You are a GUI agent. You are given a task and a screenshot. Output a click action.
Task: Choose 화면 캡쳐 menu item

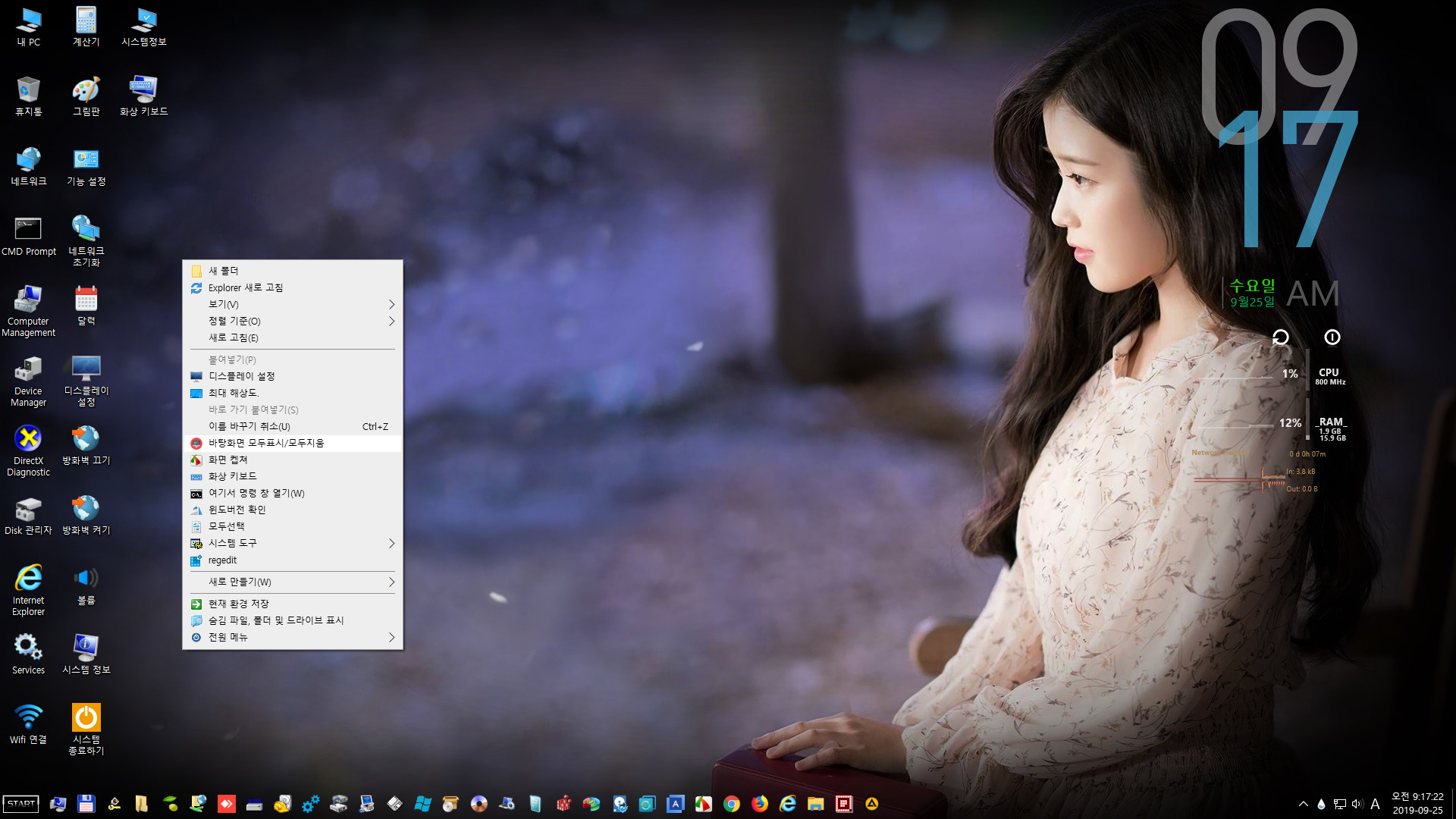coord(293,460)
